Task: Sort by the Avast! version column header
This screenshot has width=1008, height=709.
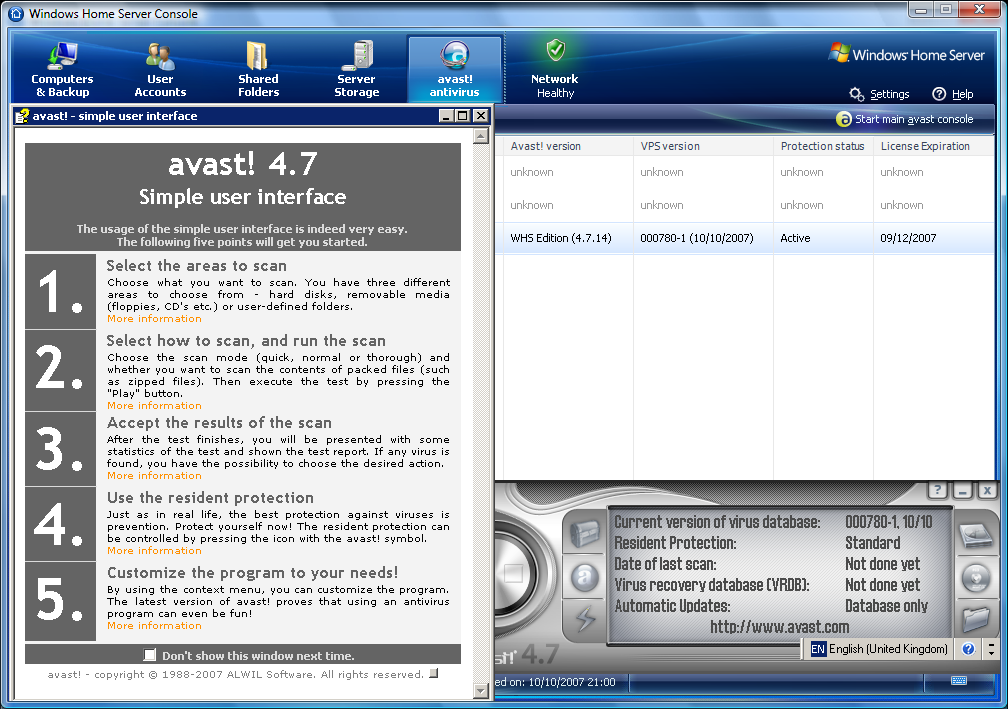Action: click(568, 146)
